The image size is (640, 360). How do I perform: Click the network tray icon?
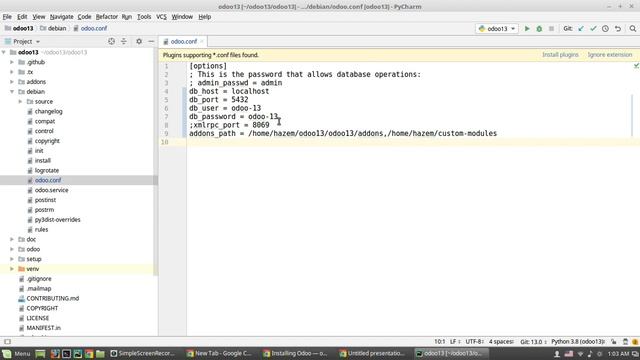580,353
